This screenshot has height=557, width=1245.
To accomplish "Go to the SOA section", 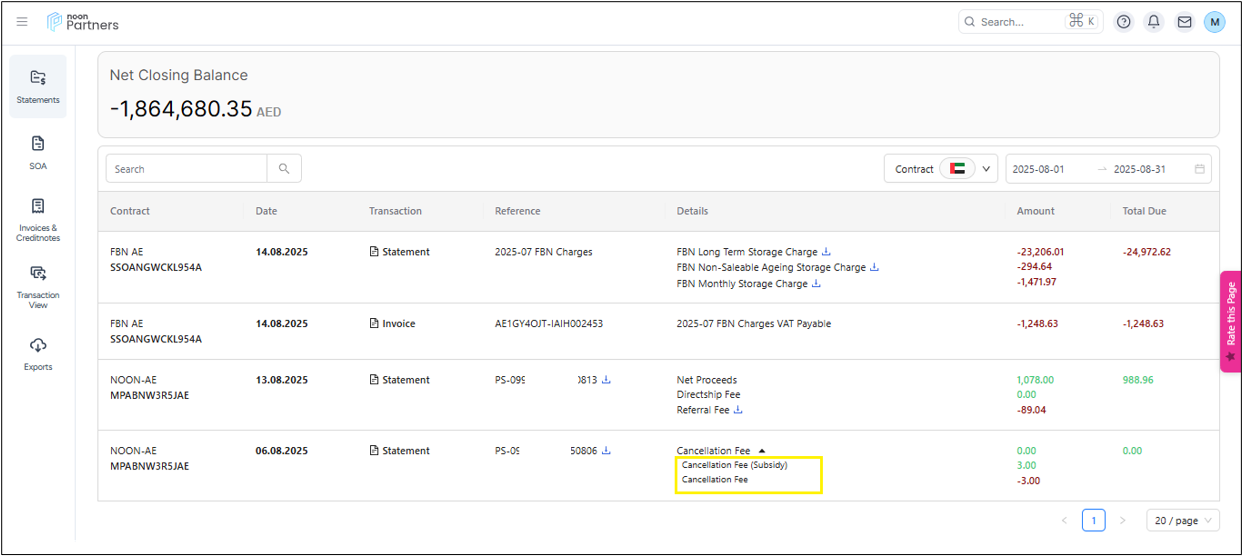I will click(x=38, y=152).
